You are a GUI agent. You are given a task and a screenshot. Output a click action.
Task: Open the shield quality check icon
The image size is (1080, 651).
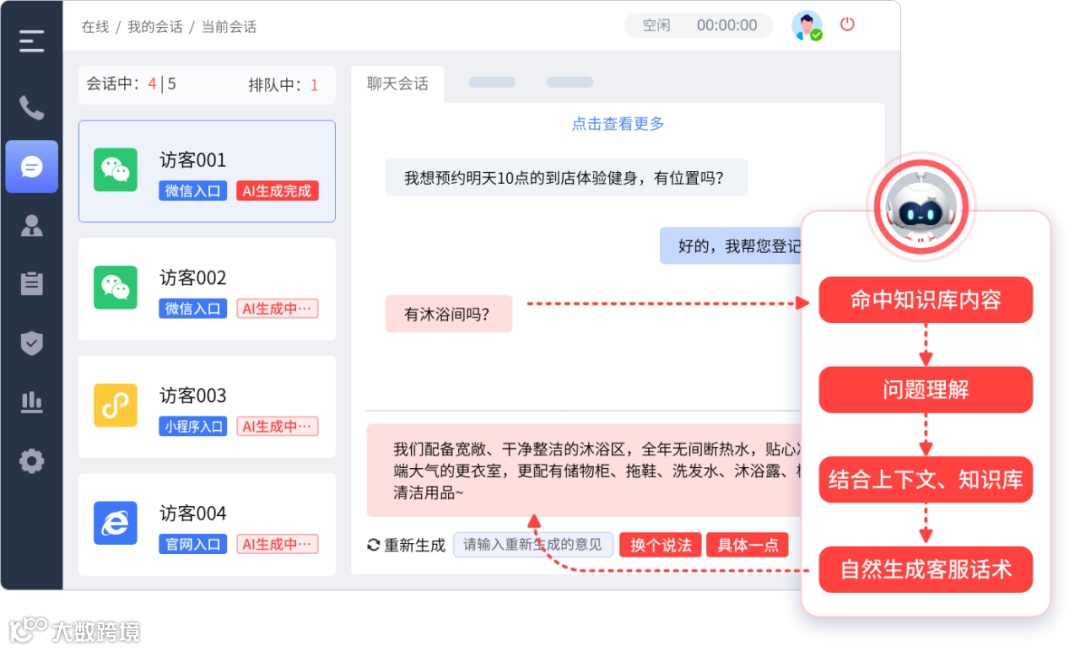coord(31,343)
